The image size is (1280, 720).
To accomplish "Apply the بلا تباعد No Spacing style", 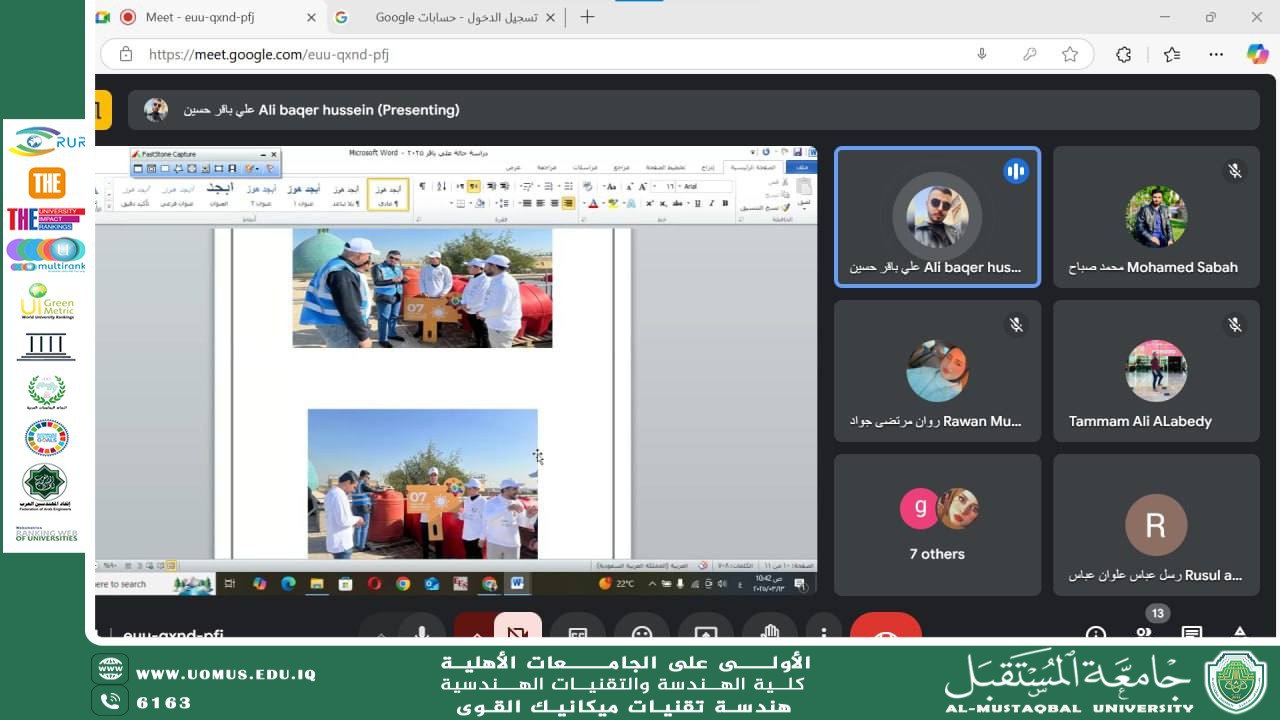I will (x=346, y=194).
